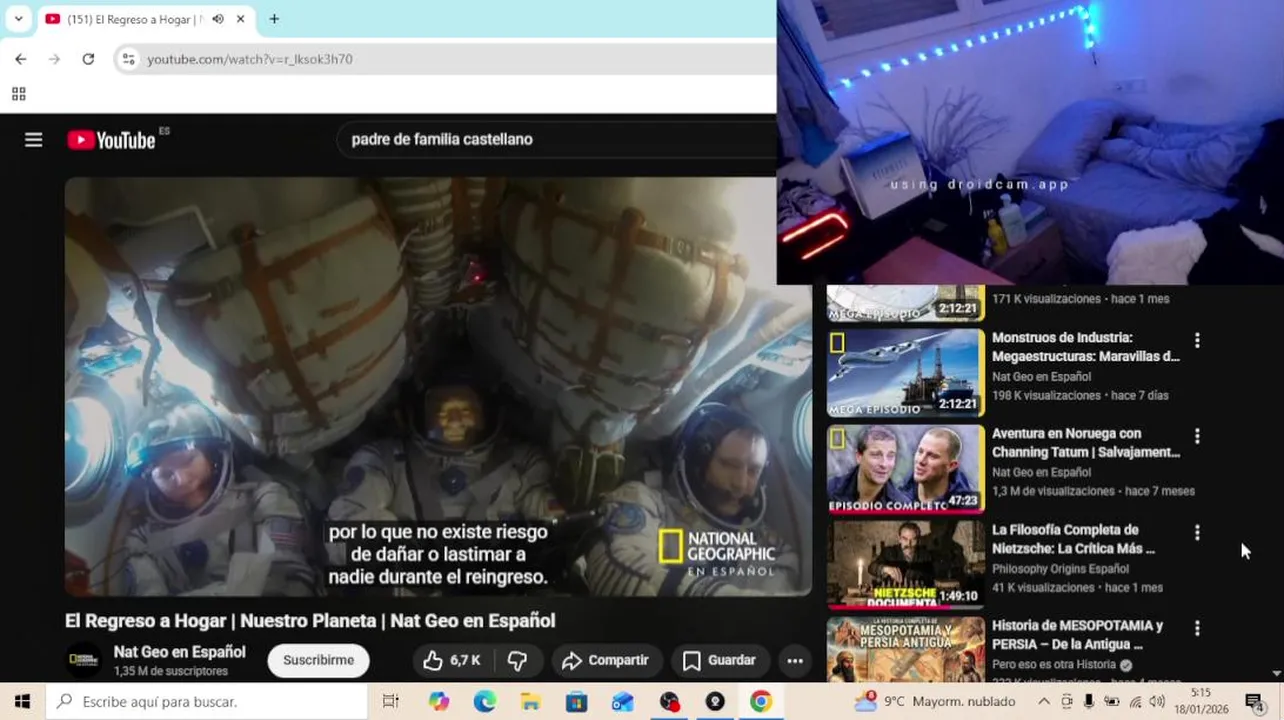Click the browser forward arrow

pyautogui.click(x=55, y=59)
